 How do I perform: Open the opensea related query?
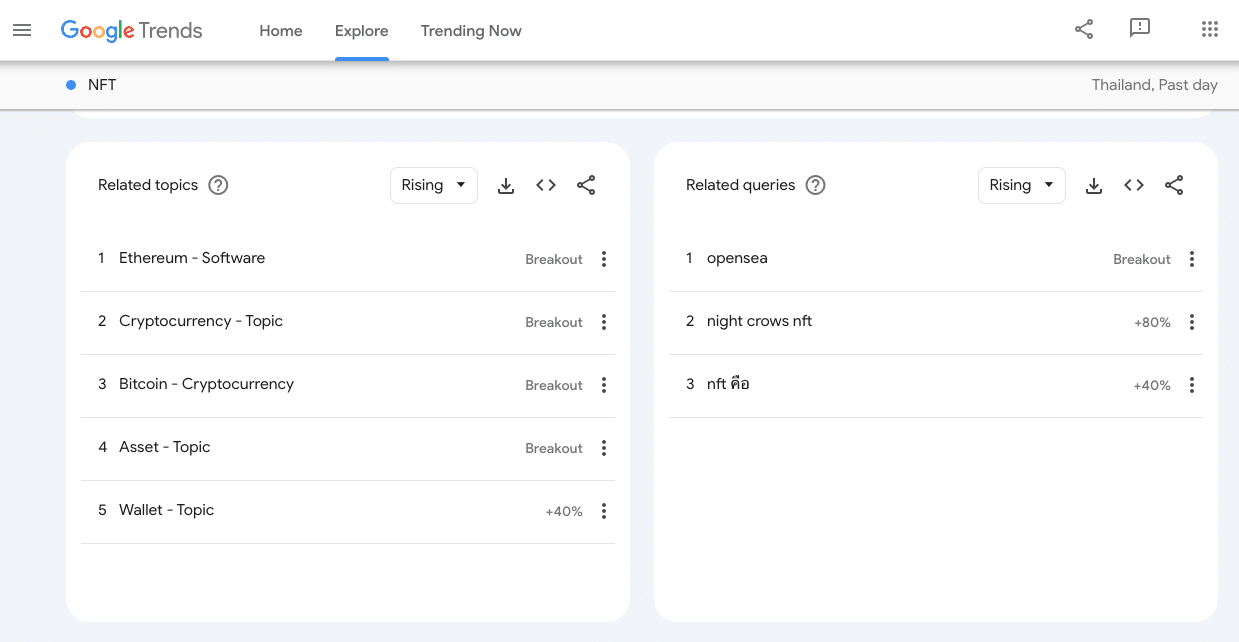click(x=737, y=258)
